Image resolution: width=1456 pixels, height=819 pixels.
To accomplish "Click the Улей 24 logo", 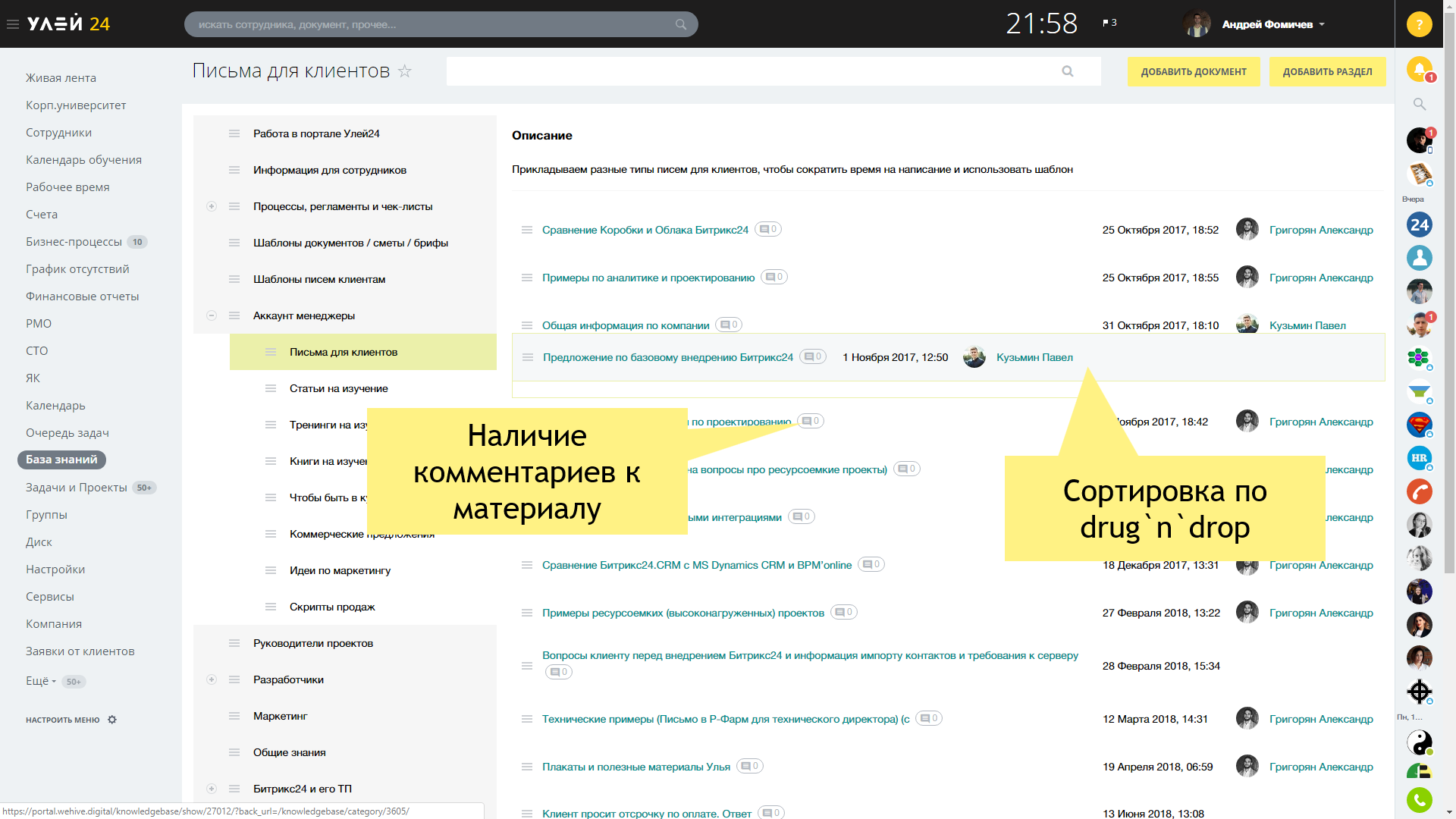I will (68, 24).
